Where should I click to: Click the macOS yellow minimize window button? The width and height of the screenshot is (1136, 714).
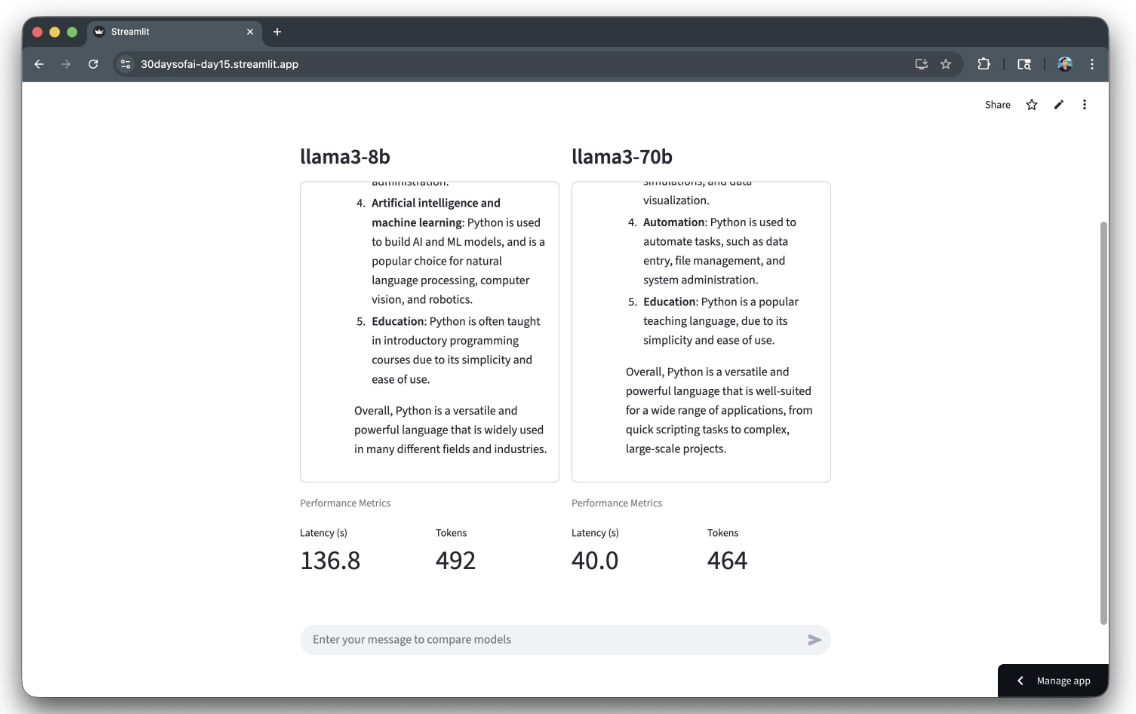click(54, 32)
